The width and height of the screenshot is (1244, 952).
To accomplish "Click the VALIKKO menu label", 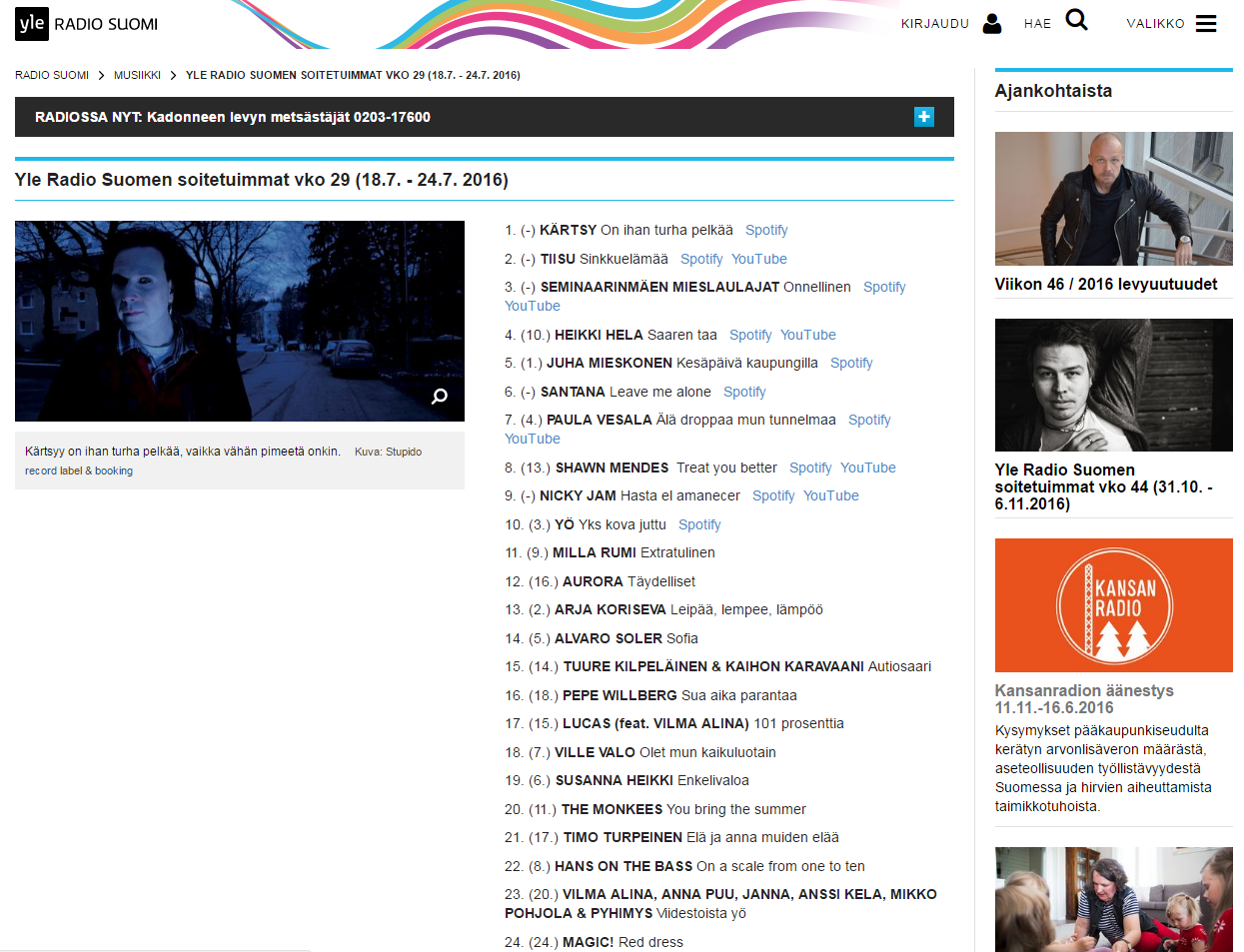I will 1155,24.
